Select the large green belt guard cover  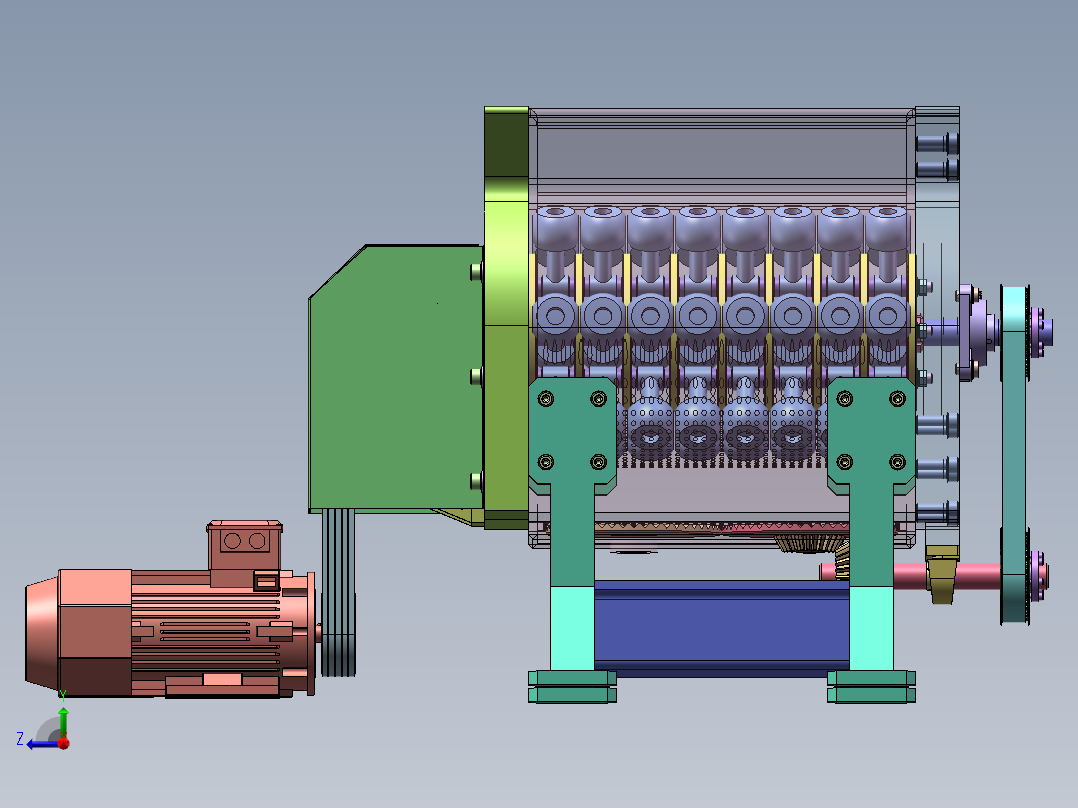(395, 380)
